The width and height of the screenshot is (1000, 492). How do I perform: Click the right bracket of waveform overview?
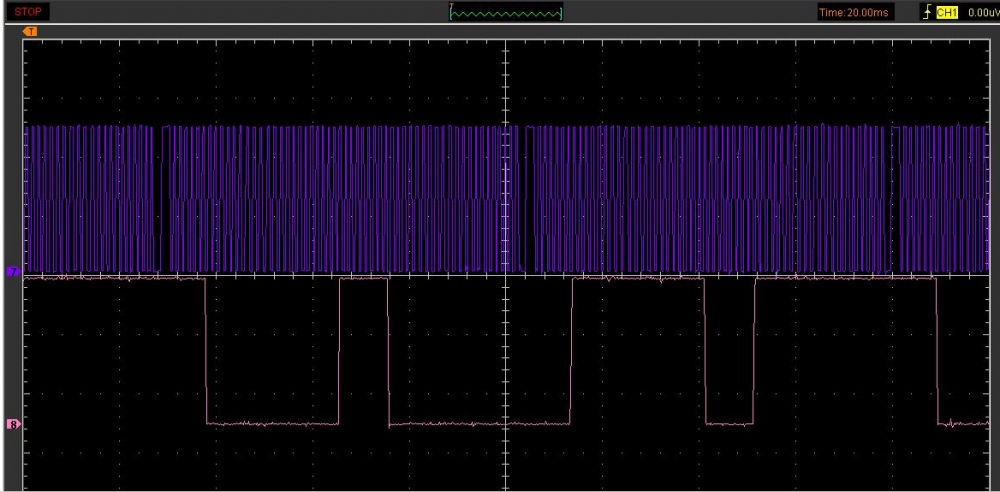pos(561,13)
